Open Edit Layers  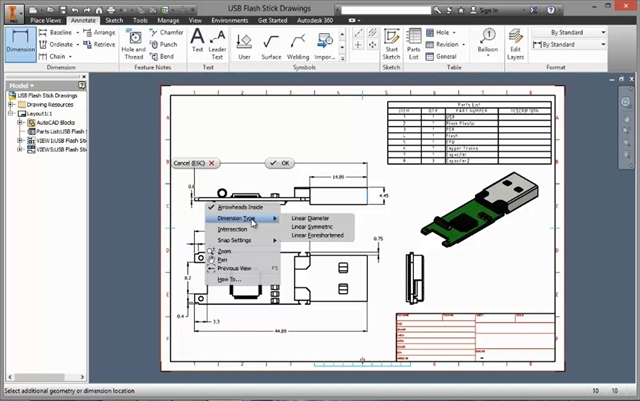tap(516, 45)
